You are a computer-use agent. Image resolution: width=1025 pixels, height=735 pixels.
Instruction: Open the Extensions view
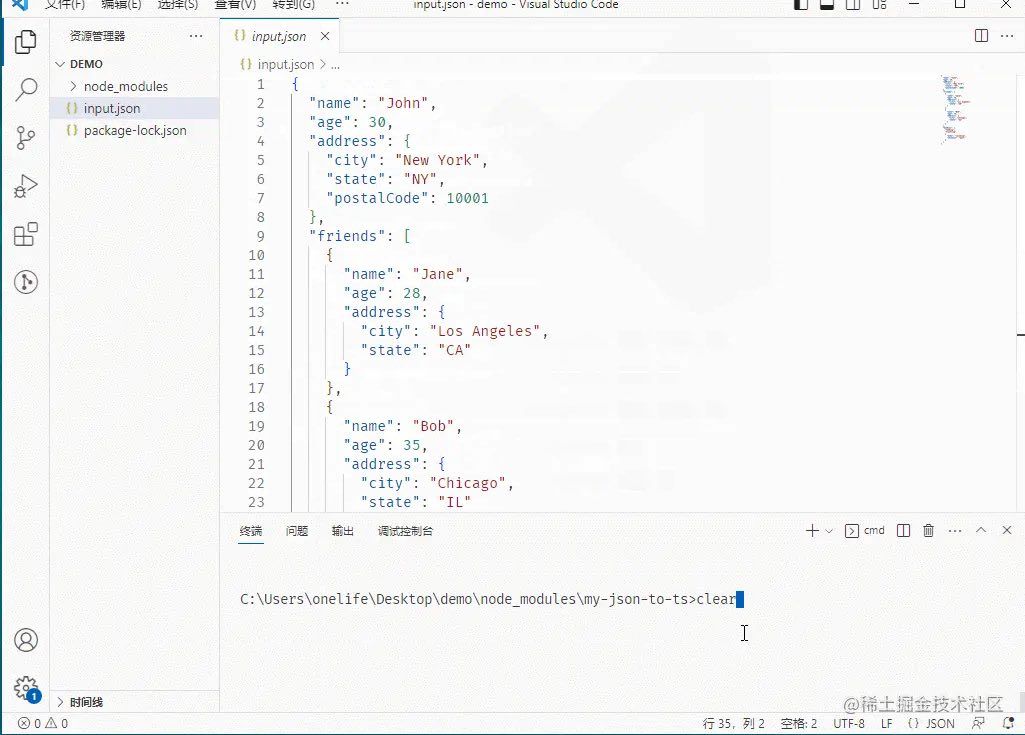[x=26, y=235]
